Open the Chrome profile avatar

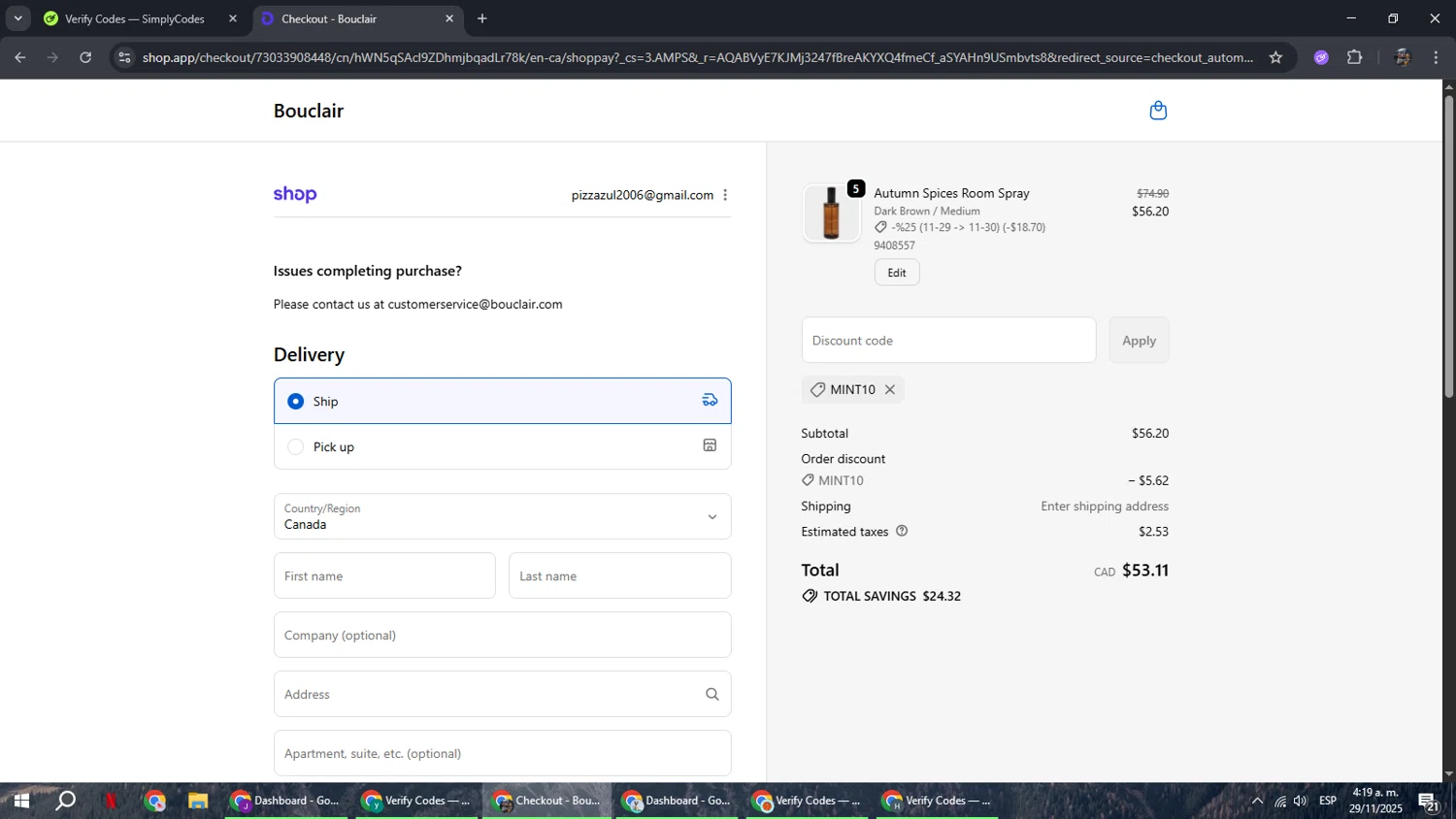pyautogui.click(x=1402, y=57)
